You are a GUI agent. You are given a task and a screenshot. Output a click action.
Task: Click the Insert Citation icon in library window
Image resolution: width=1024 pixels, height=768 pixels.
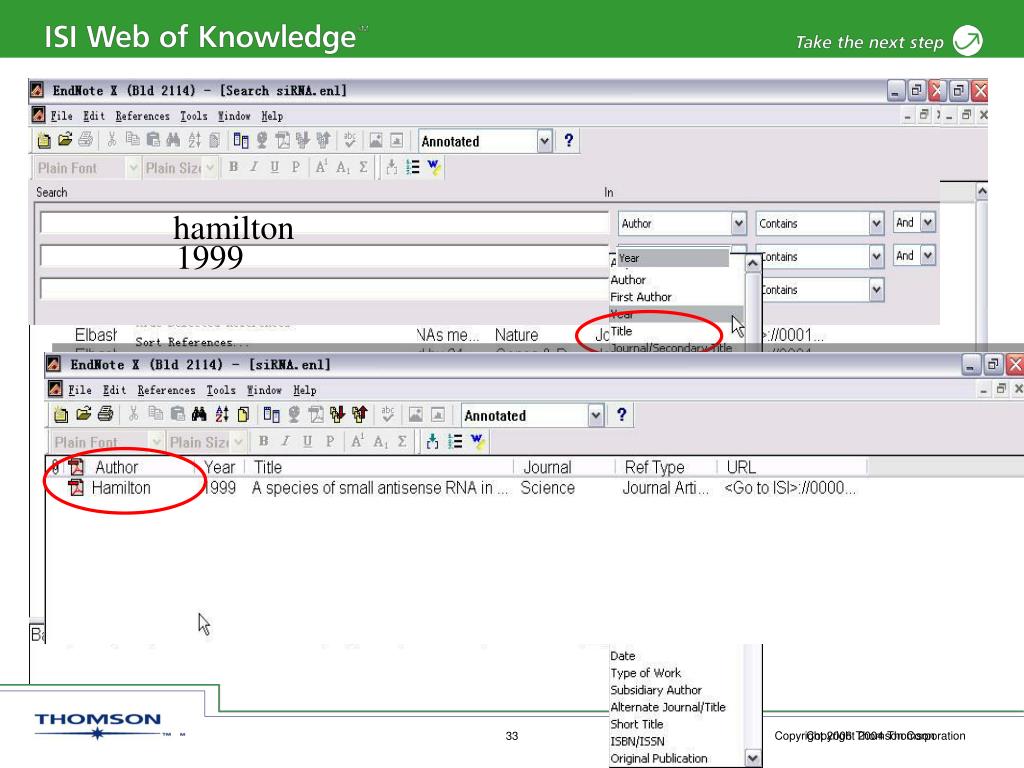pos(432,442)
